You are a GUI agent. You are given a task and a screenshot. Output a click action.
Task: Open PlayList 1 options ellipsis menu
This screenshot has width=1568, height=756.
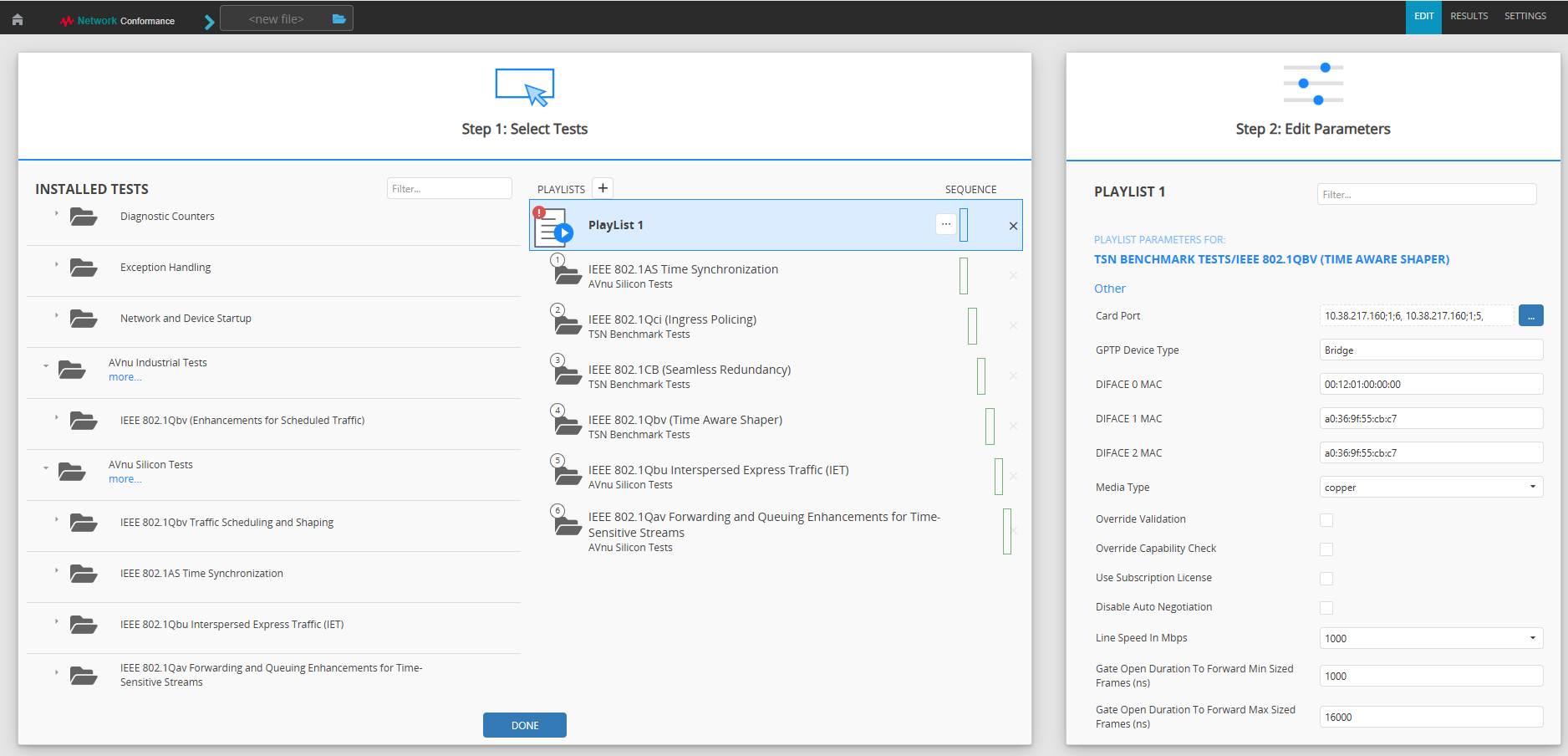click(x=946, y=224)
